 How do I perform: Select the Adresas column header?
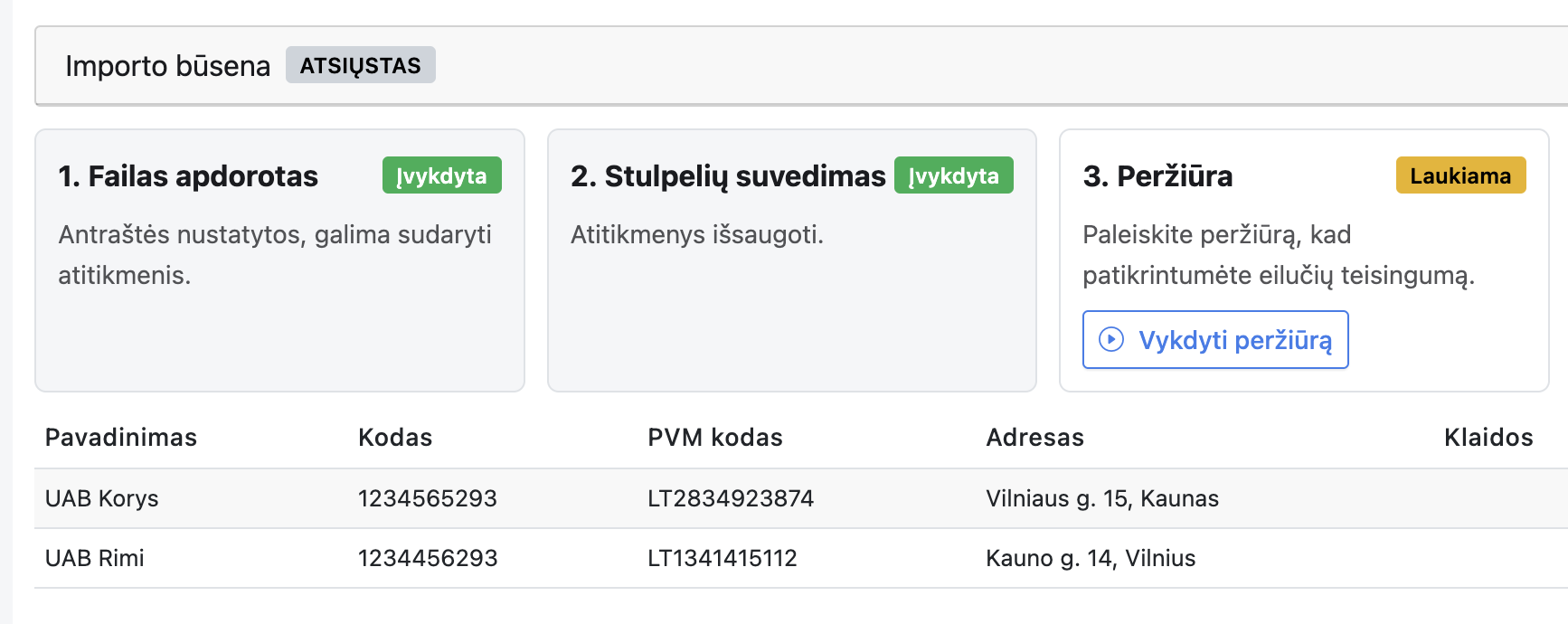pos(1034,438)
